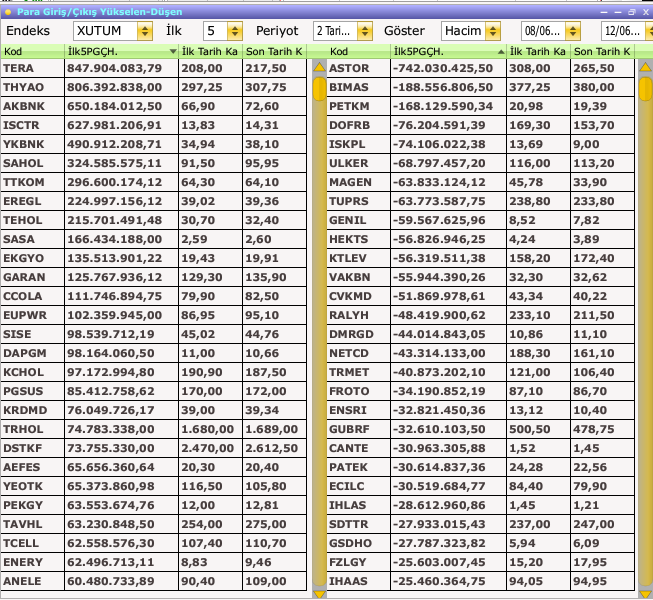Image resolution: width=653 pixels, height=600 pixels.
Task: Select the ULKER row code
Action: click(349, 163)
